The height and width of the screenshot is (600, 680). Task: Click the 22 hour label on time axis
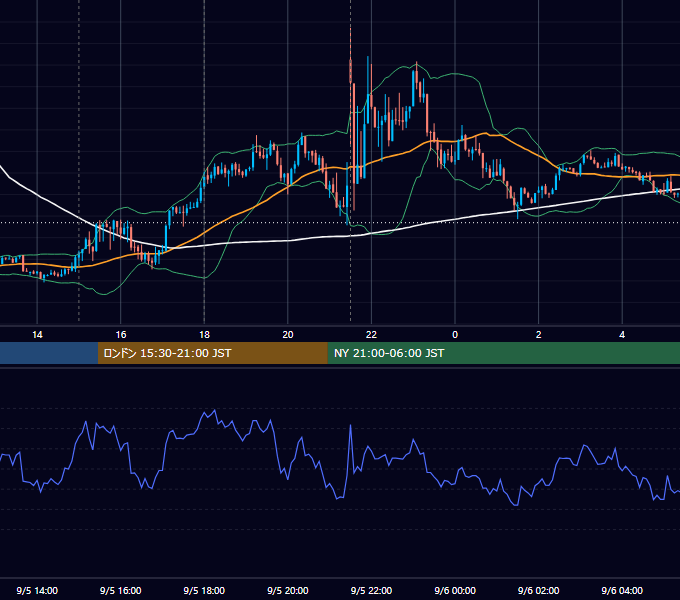371,335
